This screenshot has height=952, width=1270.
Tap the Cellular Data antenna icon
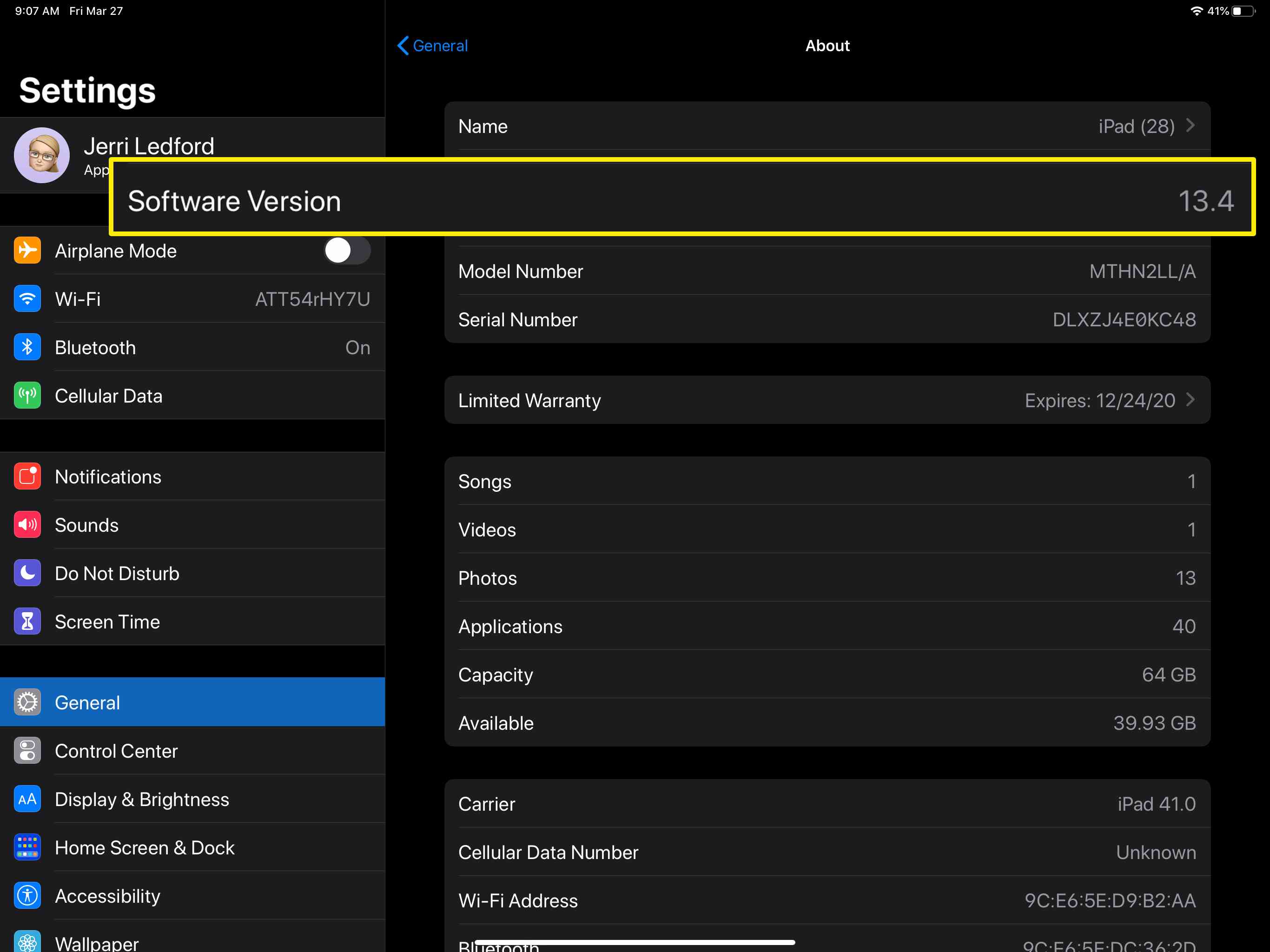(x=27, y=395)
